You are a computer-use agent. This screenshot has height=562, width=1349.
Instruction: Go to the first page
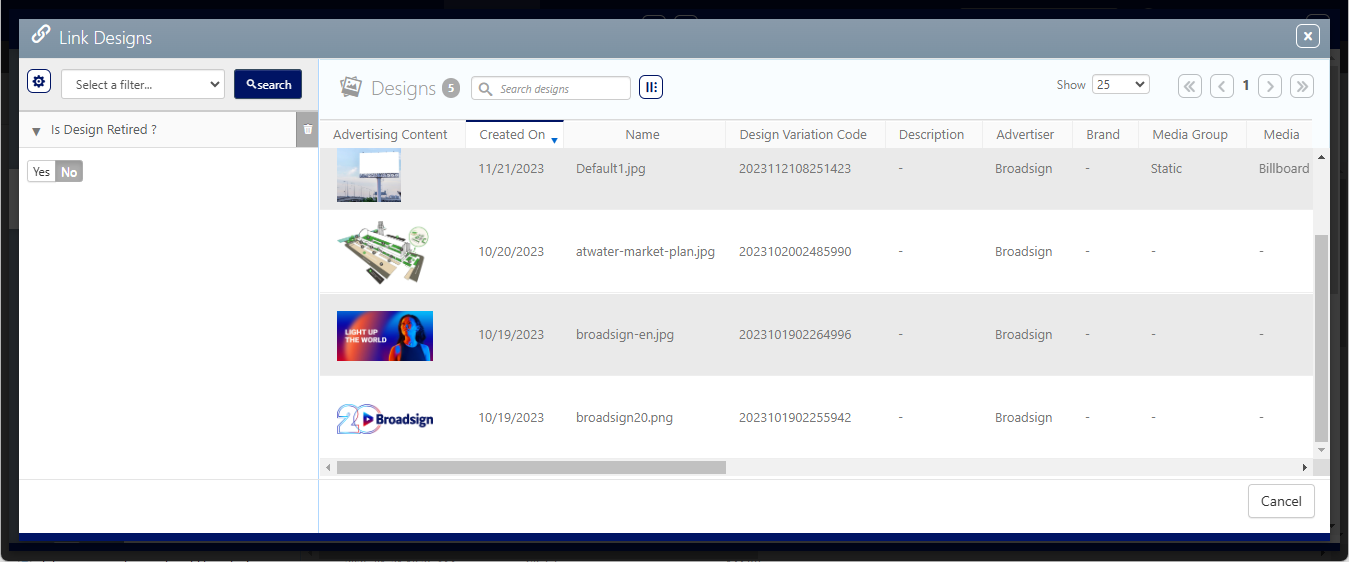(x=1190, y=86)
